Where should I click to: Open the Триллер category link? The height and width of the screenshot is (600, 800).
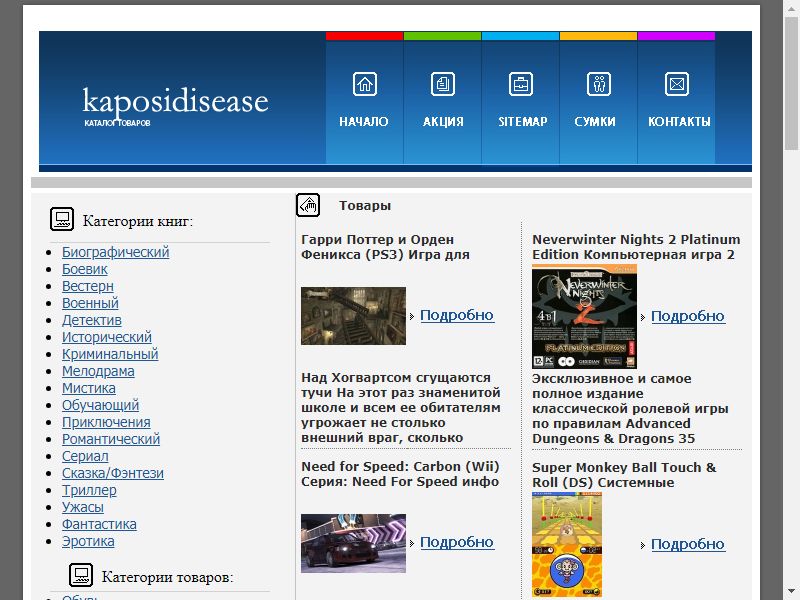89,490
